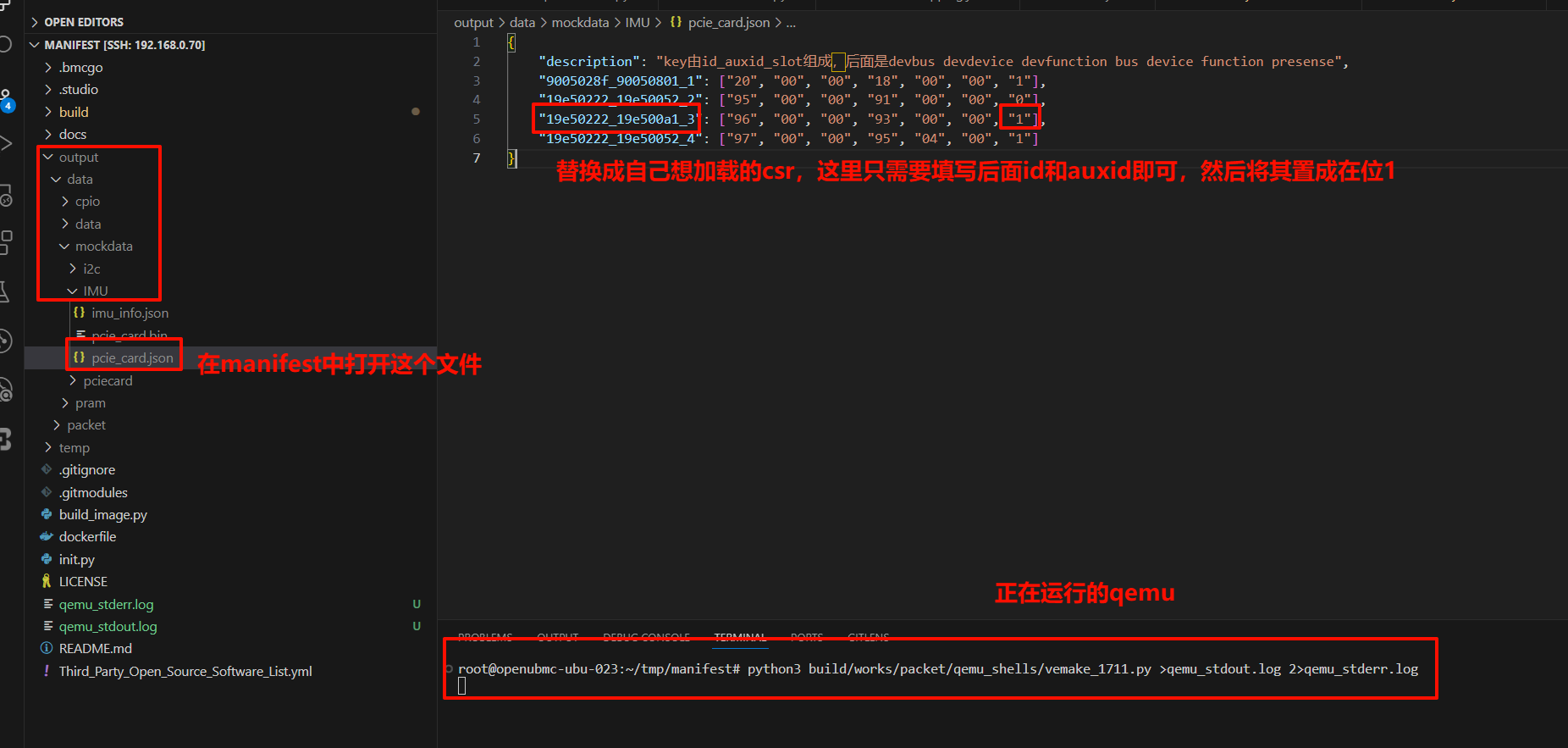Image resolution: width=1568 pixels, height=748 pixels.
Task: Switch to the PROBLEMS panel tab
Action: click(x=484, y=637)
